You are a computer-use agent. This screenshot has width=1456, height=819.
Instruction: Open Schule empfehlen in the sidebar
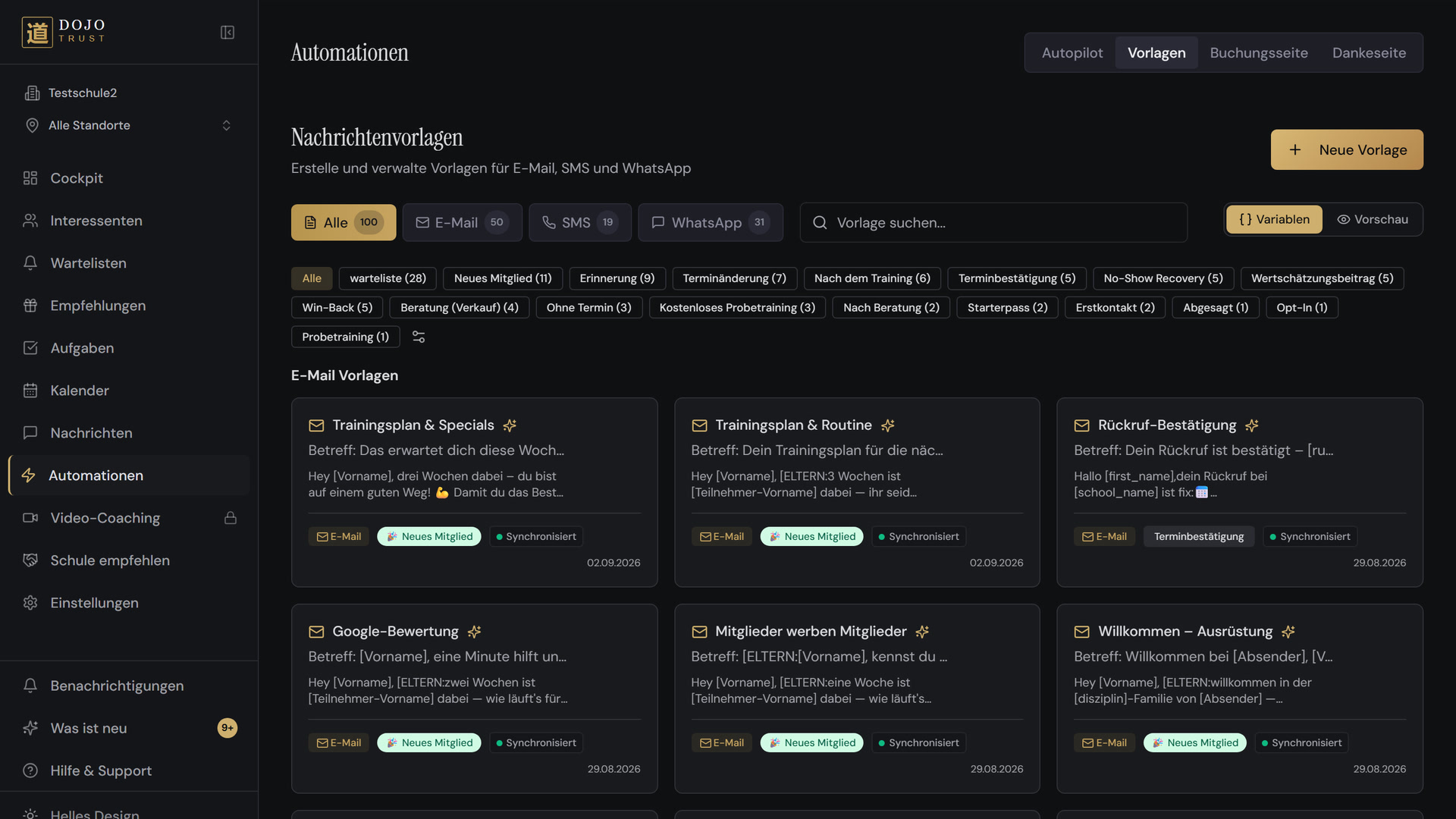coord(129,560)
